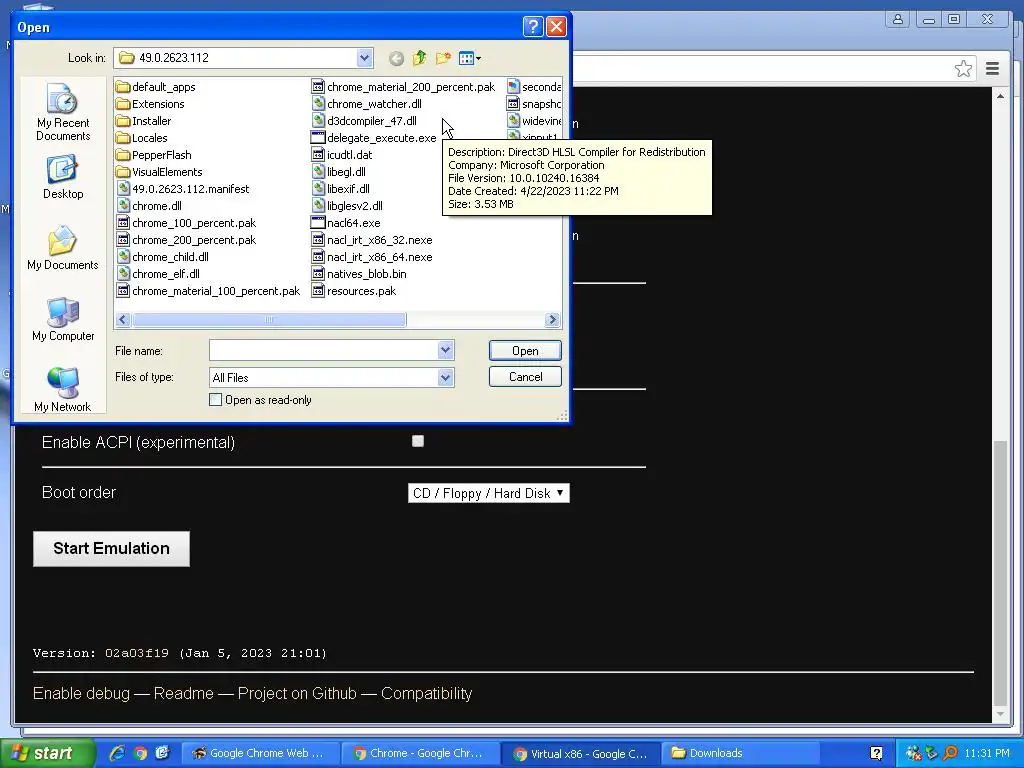Select chrome_material_100_percent.pak file
The width and height of the screenshot is (1024, 768).
[208, 291]
